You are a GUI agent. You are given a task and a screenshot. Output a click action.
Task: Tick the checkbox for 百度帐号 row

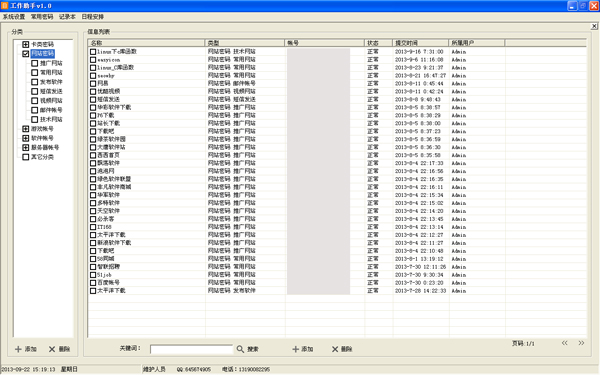[x=93, y=283]
